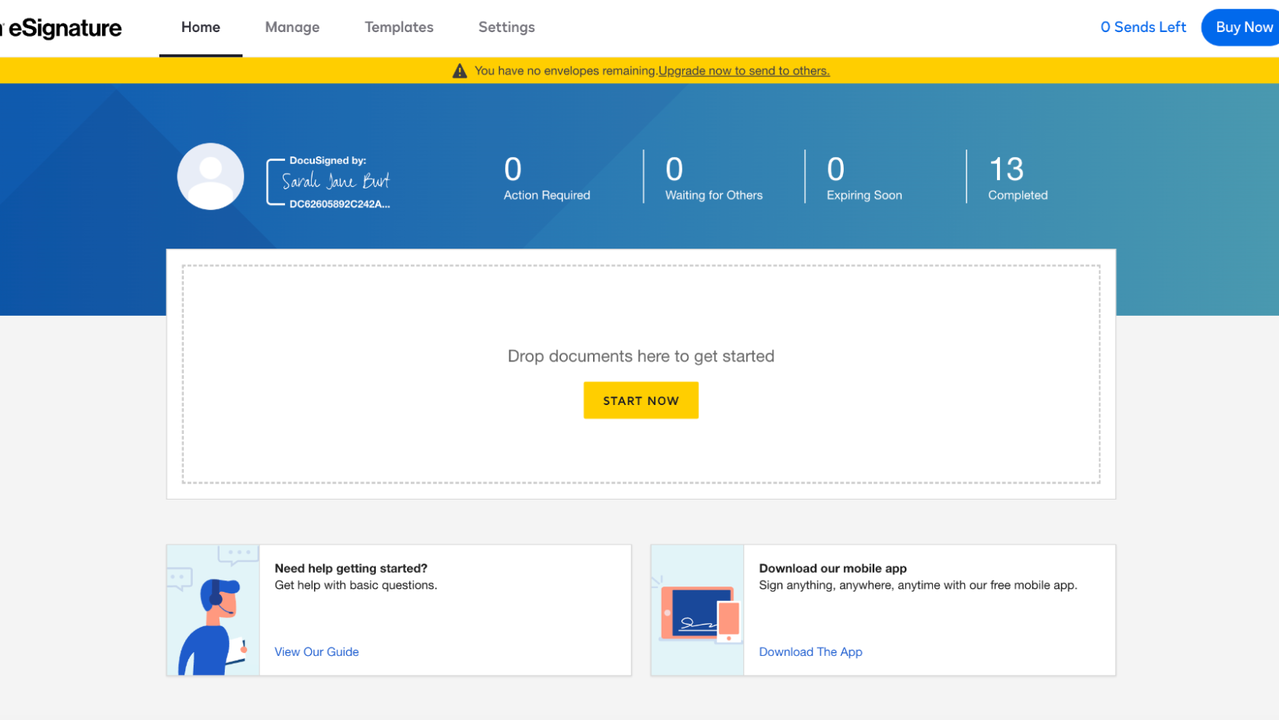Click the DocuSigned by signature block
This screenshot has height=720, width=1279.
330,182
